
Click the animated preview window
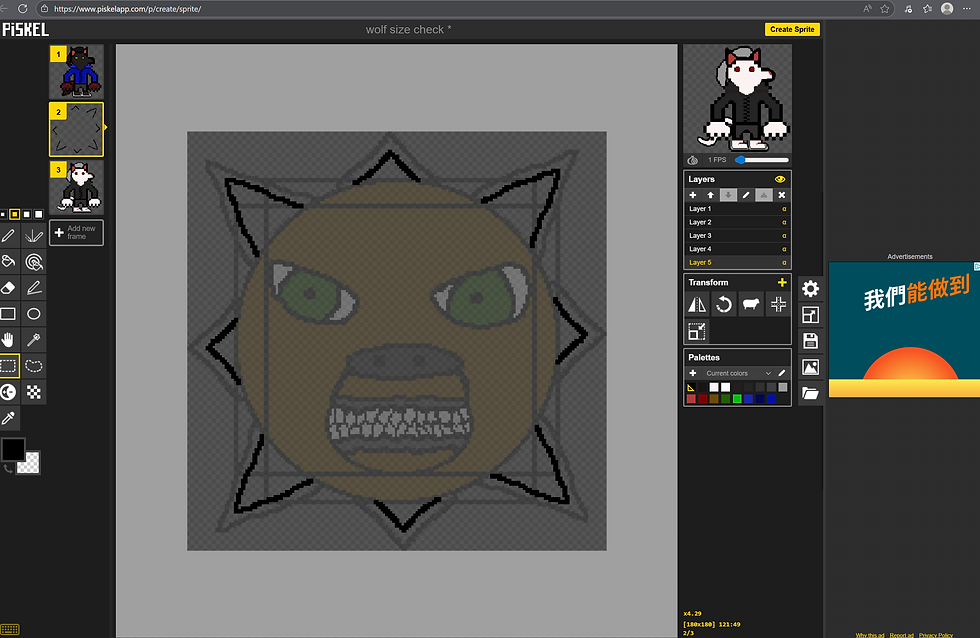pos(738,98)
